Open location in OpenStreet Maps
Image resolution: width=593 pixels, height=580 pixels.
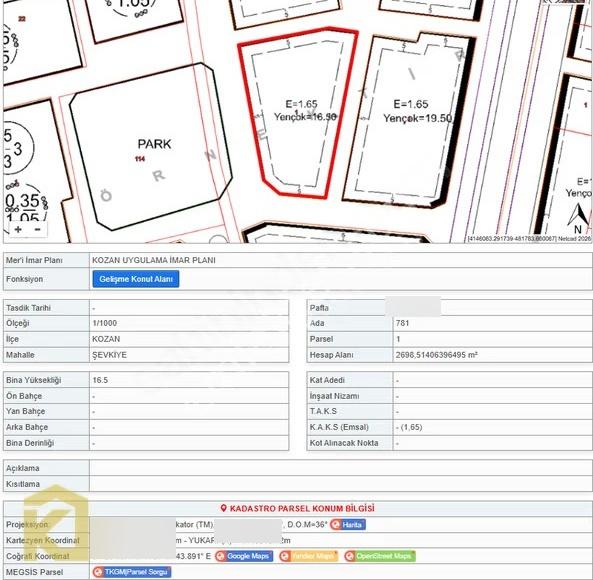tap(380, 556)
